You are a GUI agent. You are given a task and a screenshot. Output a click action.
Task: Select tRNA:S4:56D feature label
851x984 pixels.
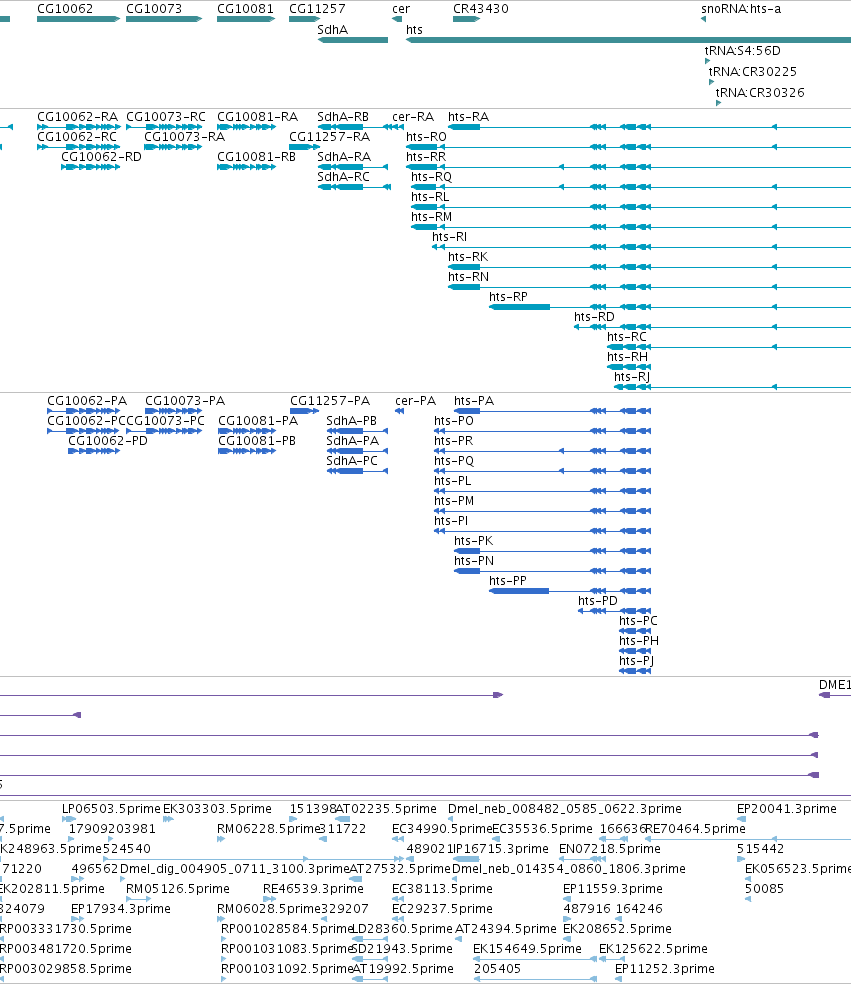coord(742,51)
